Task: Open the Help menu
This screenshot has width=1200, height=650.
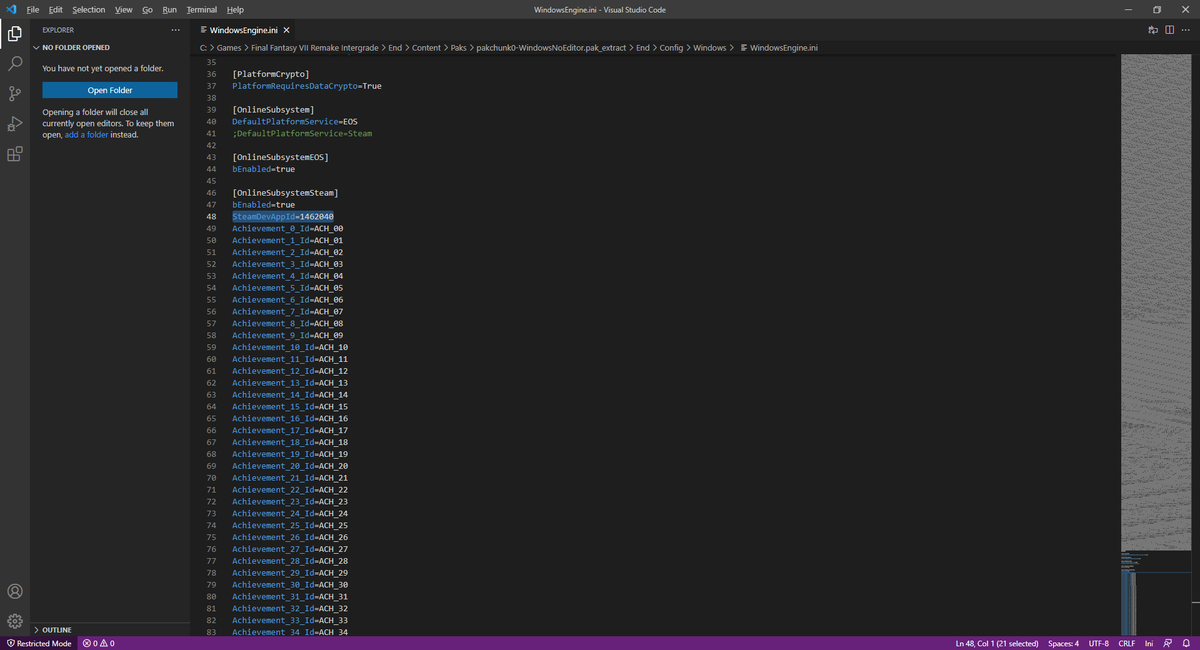Action: pos(235,9)
